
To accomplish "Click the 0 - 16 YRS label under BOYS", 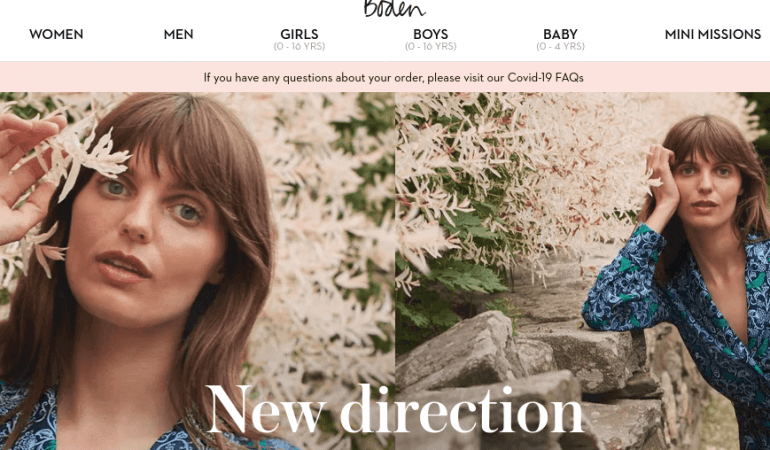I will pos(431,47).
